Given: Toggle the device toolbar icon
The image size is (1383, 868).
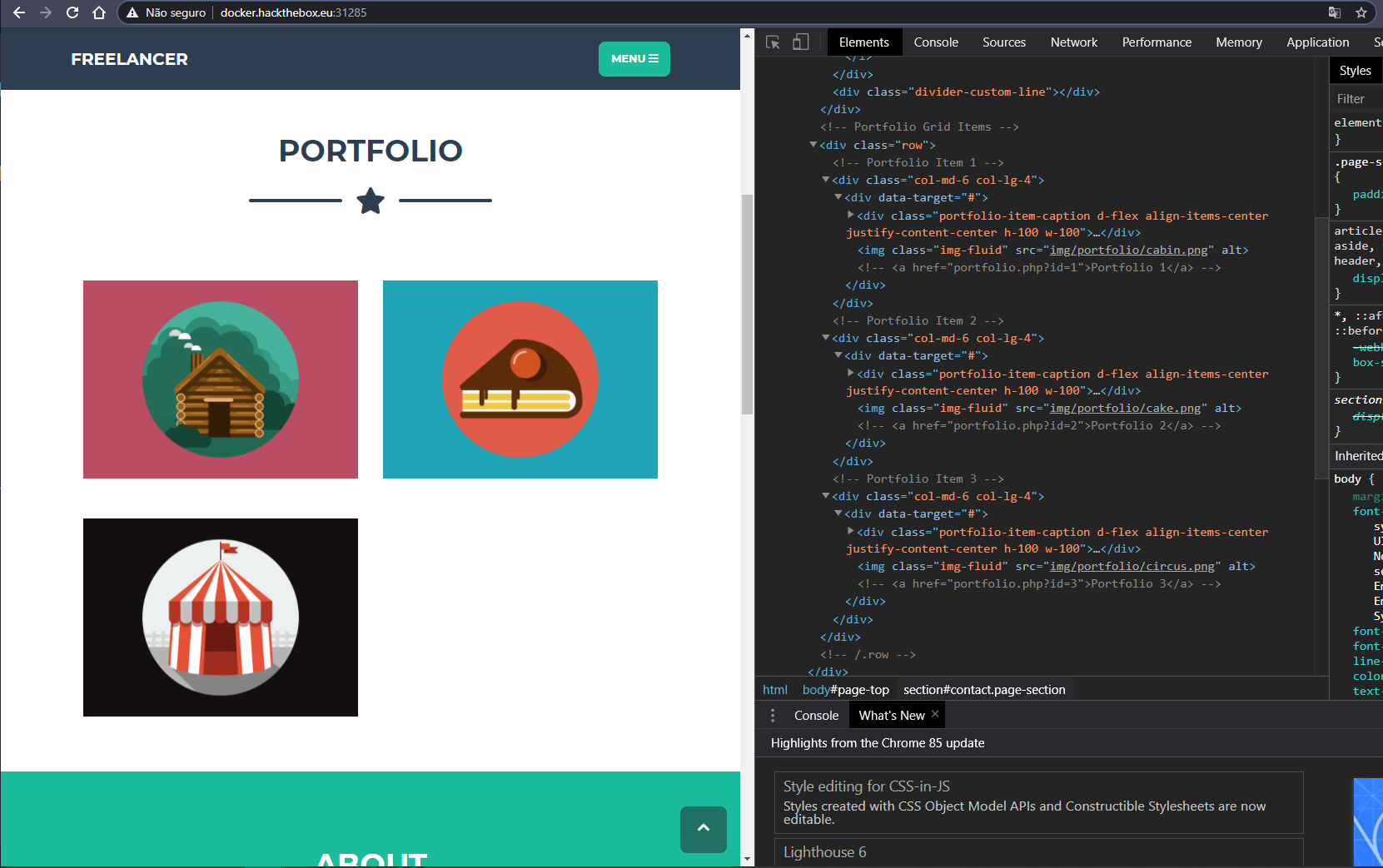Looking at the screenshot, I should (x=800, y=42).
